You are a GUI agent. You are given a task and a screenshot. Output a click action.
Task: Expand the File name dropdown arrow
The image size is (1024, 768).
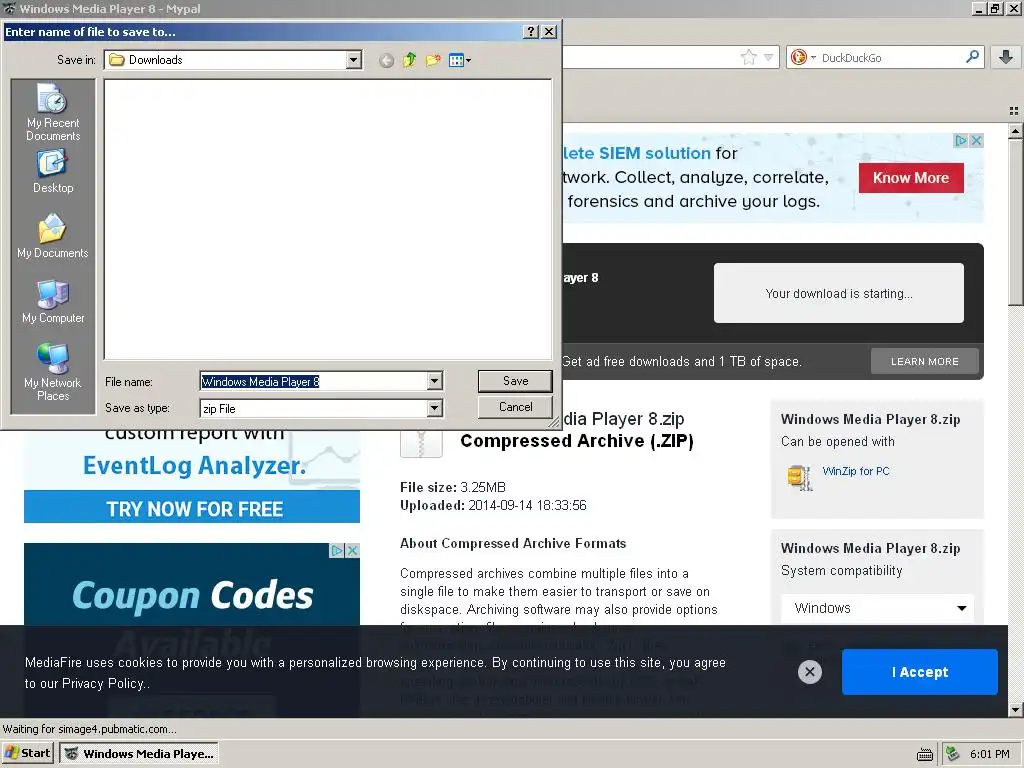[x=434, y=381]
